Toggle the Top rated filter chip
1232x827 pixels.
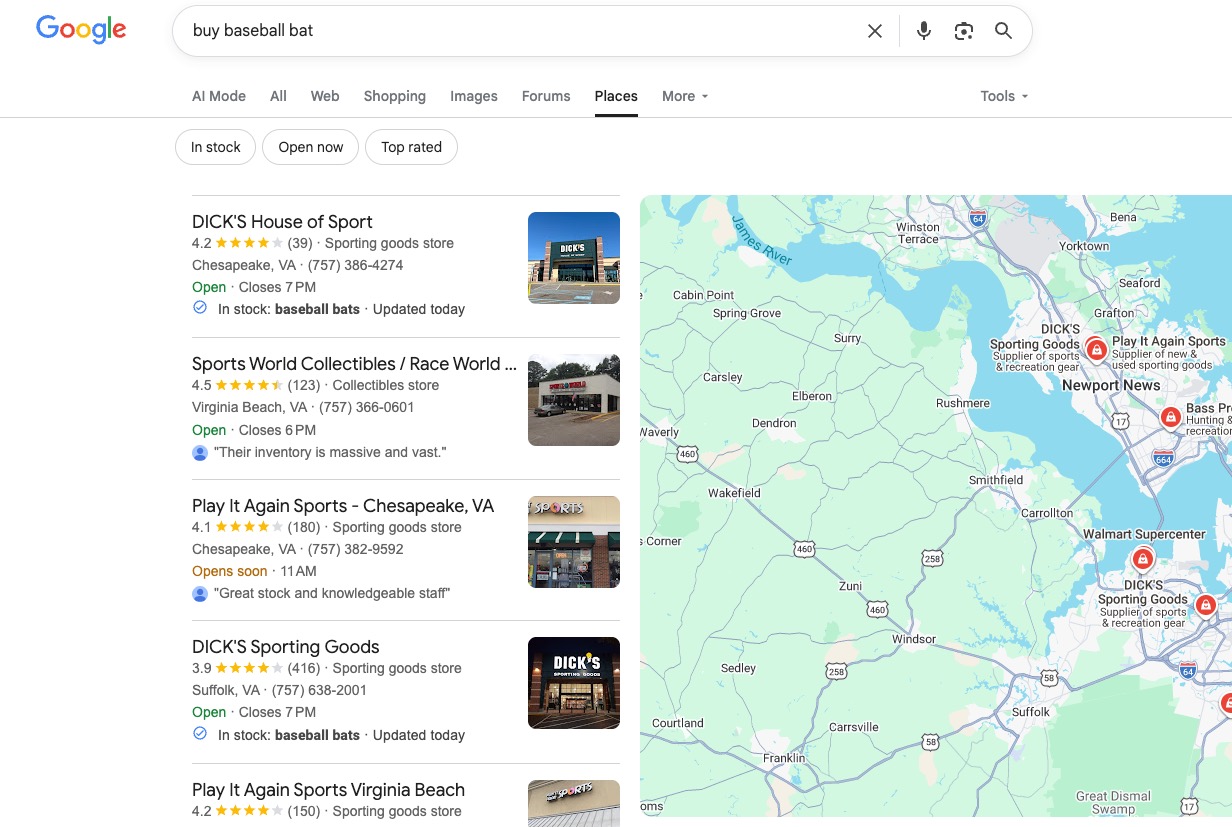click(411, 147)
